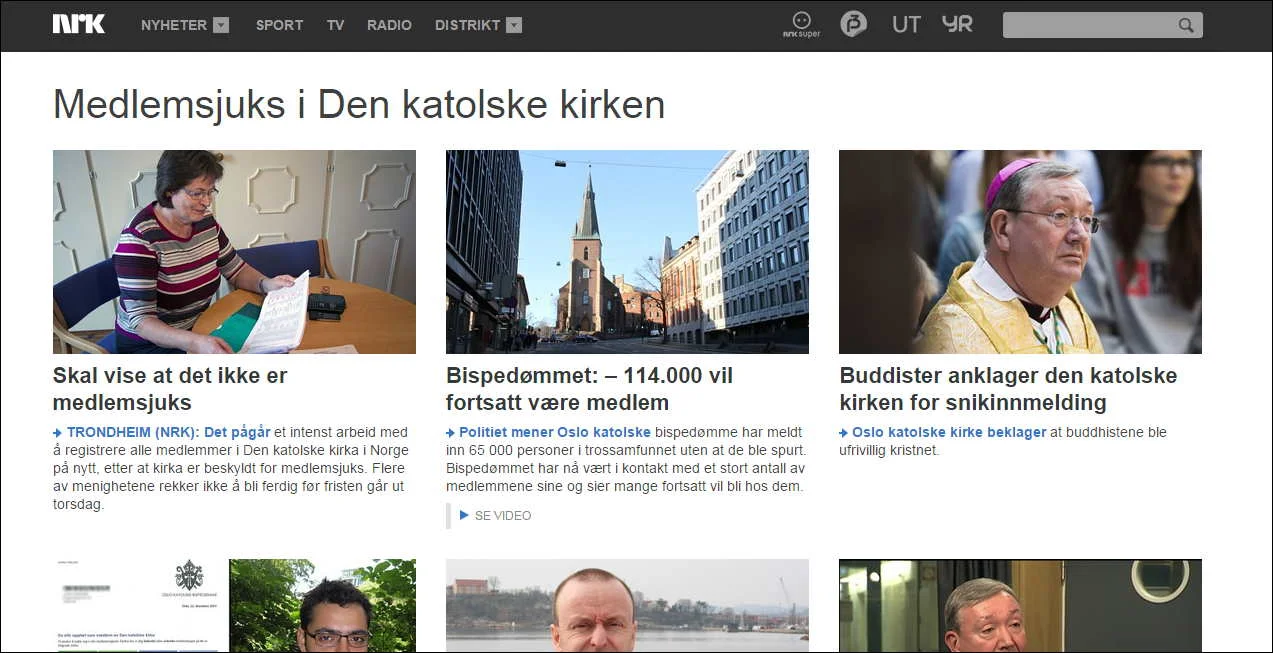Click the church spire photo thumbnail
This screenshot has height=653, width=1273.
pos(627,251)
